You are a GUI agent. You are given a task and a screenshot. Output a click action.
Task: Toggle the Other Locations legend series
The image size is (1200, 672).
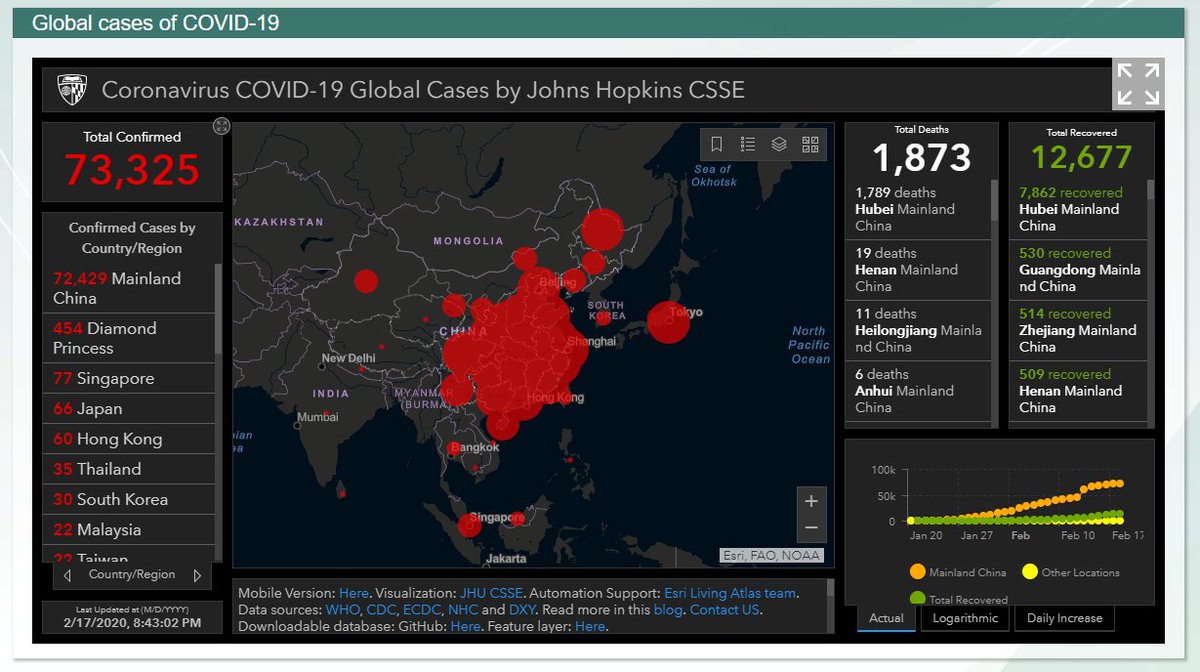coord(1070,573)
